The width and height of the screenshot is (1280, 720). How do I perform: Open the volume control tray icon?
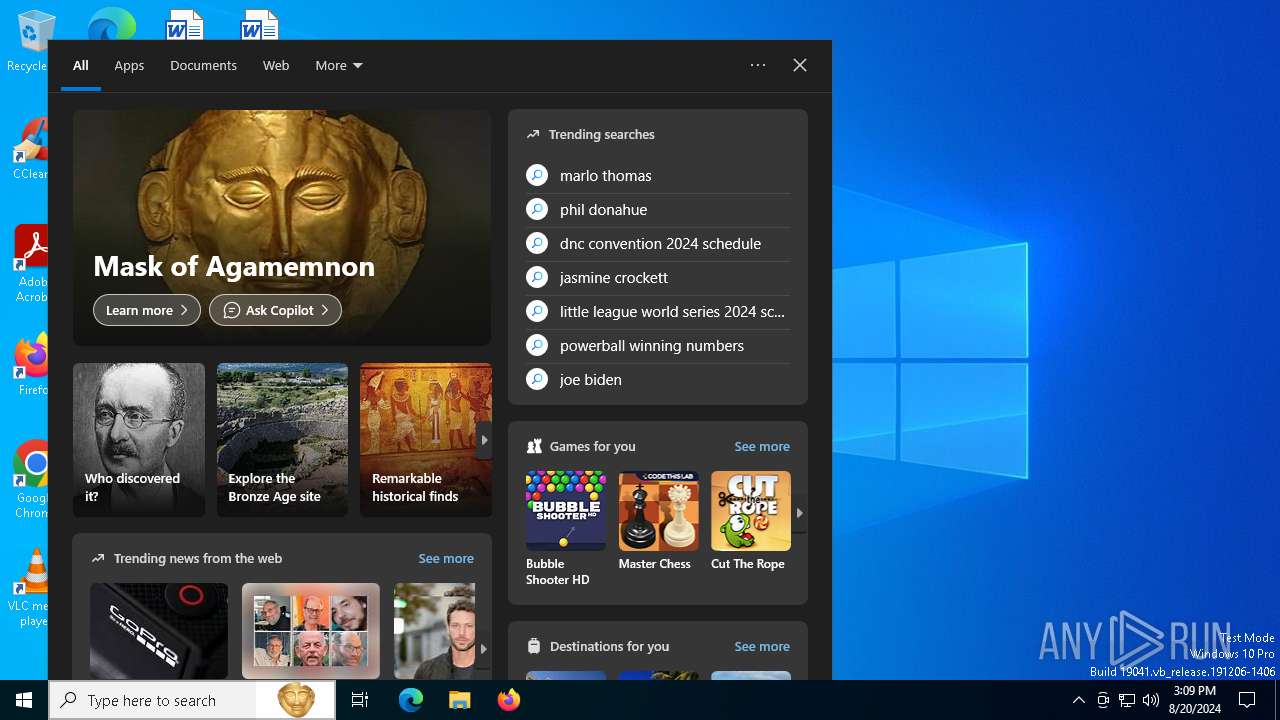(1151, 700)
